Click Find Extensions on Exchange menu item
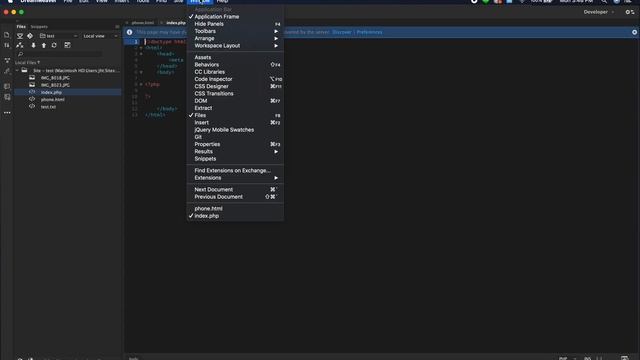The height and width of the screenshot is (360, 640). pyautogui.click(x=236, y=171)
